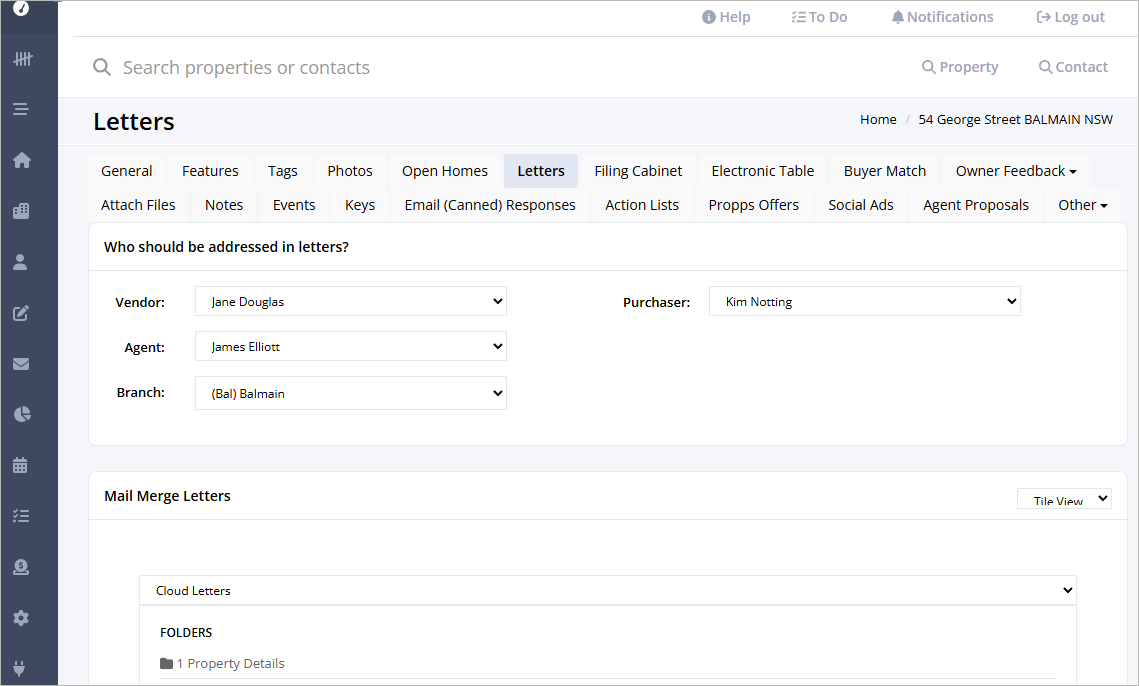The image size is (1139, 686).
Task: Open contacts via the person sidebar icon
Action: (21, 262)
